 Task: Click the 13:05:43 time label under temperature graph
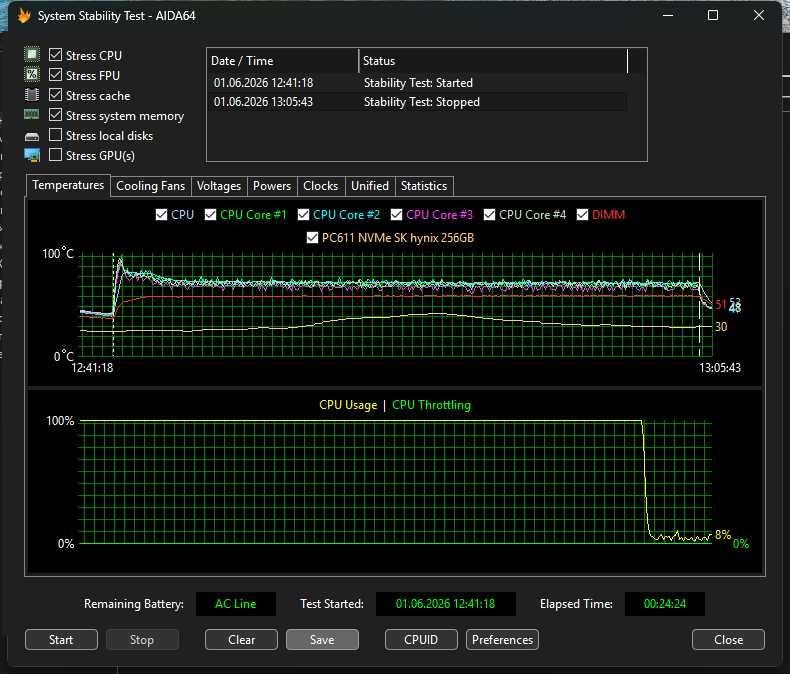pyautogui.click(x=719, y=368)
